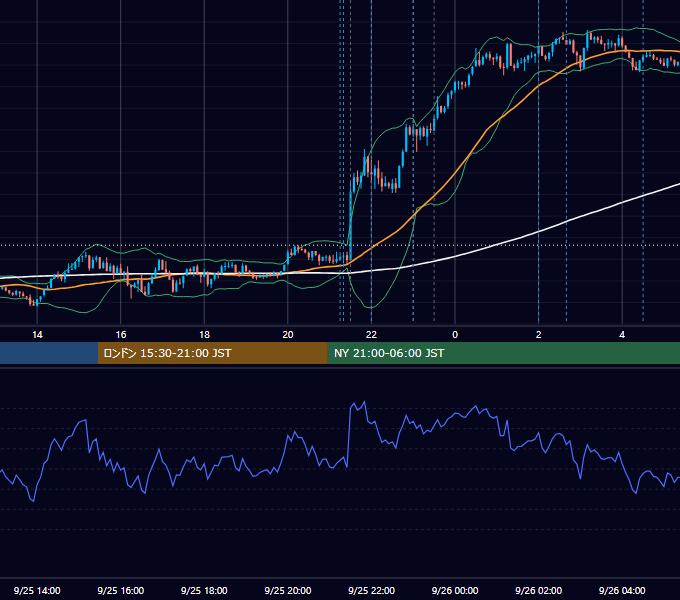
Task: Click the 9/26 04:00 date label
Action: [x=622, y=590]
